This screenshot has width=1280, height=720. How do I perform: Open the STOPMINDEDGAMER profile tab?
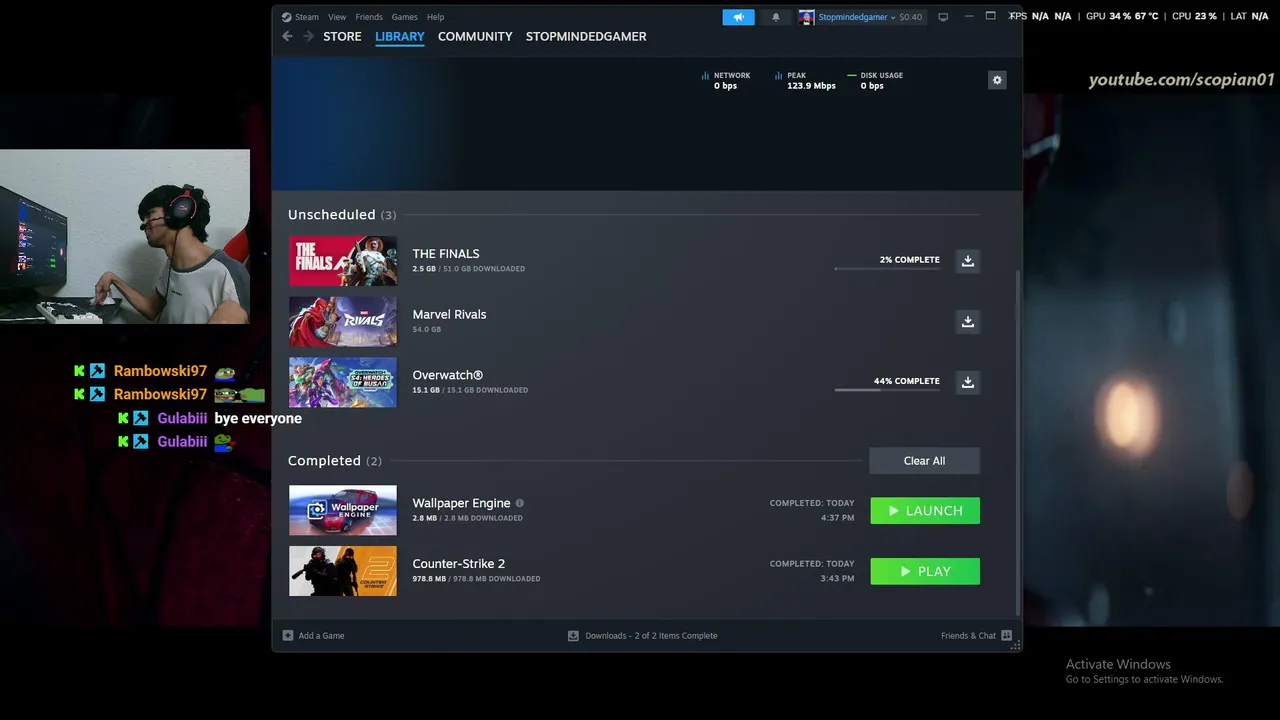(586, 36)
